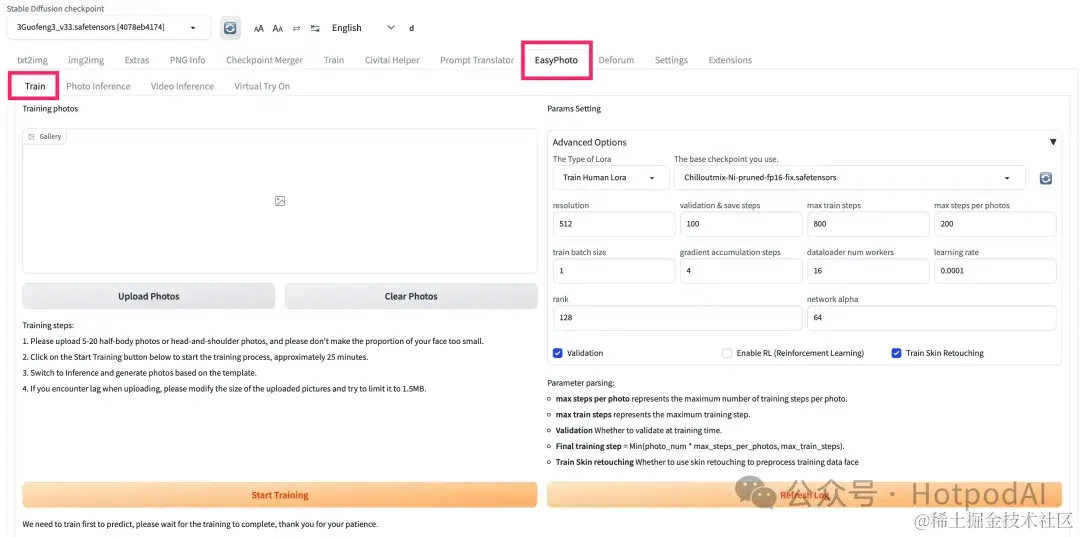Click 'Switch to Inference and generate photos' line

(x=139, y=373)
